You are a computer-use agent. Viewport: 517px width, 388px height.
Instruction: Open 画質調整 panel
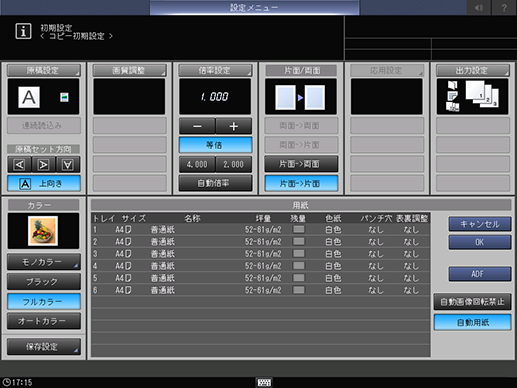(x=129, y=70)
